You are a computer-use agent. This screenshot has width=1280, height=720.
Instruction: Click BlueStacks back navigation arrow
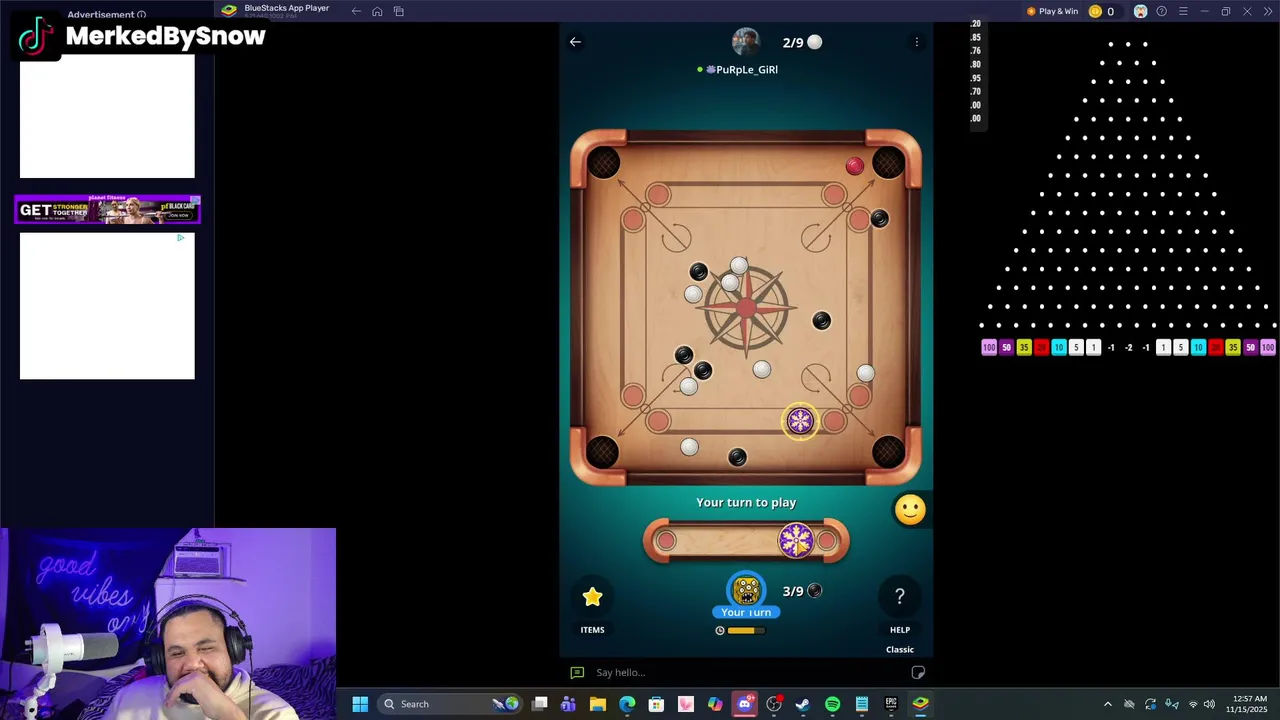pos(356,11)
